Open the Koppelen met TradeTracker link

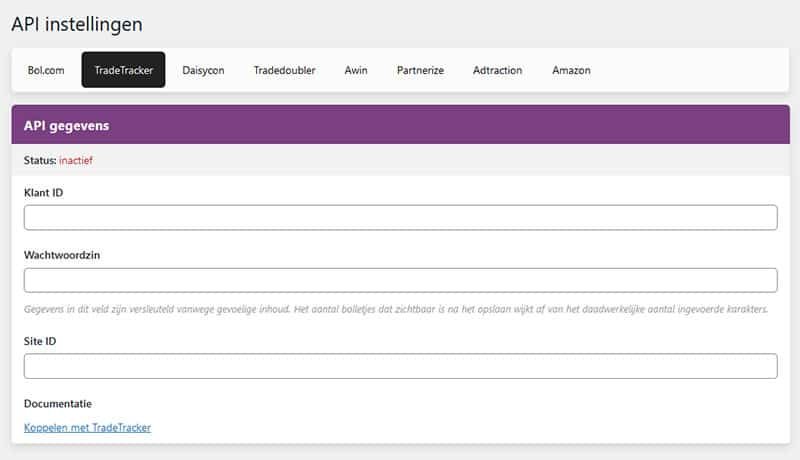pos(87,427)
